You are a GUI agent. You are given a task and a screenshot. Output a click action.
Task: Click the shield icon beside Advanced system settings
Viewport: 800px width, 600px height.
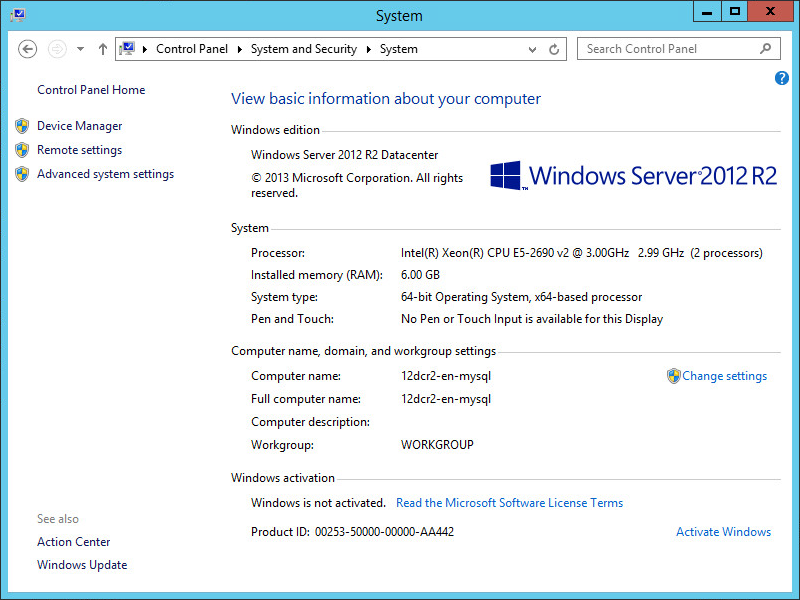tap(22, 174)
